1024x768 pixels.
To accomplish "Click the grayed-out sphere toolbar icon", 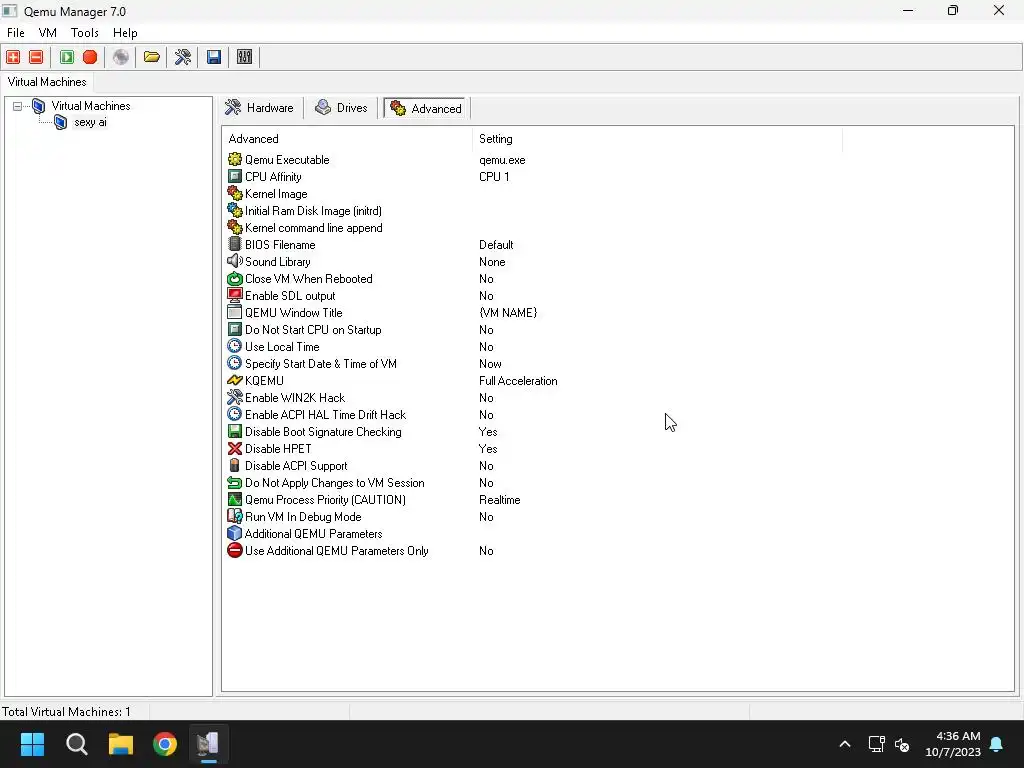I will tap(121, 57).
